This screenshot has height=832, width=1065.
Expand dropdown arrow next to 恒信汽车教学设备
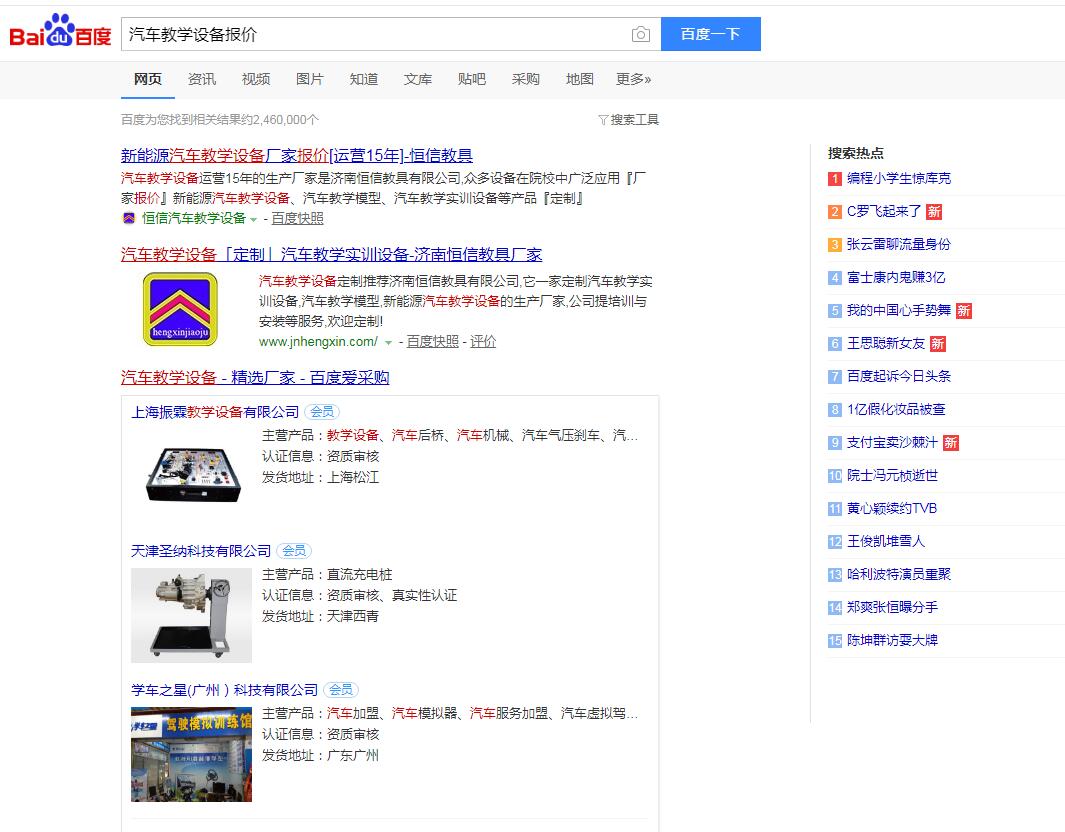click(x=253, y=219)
